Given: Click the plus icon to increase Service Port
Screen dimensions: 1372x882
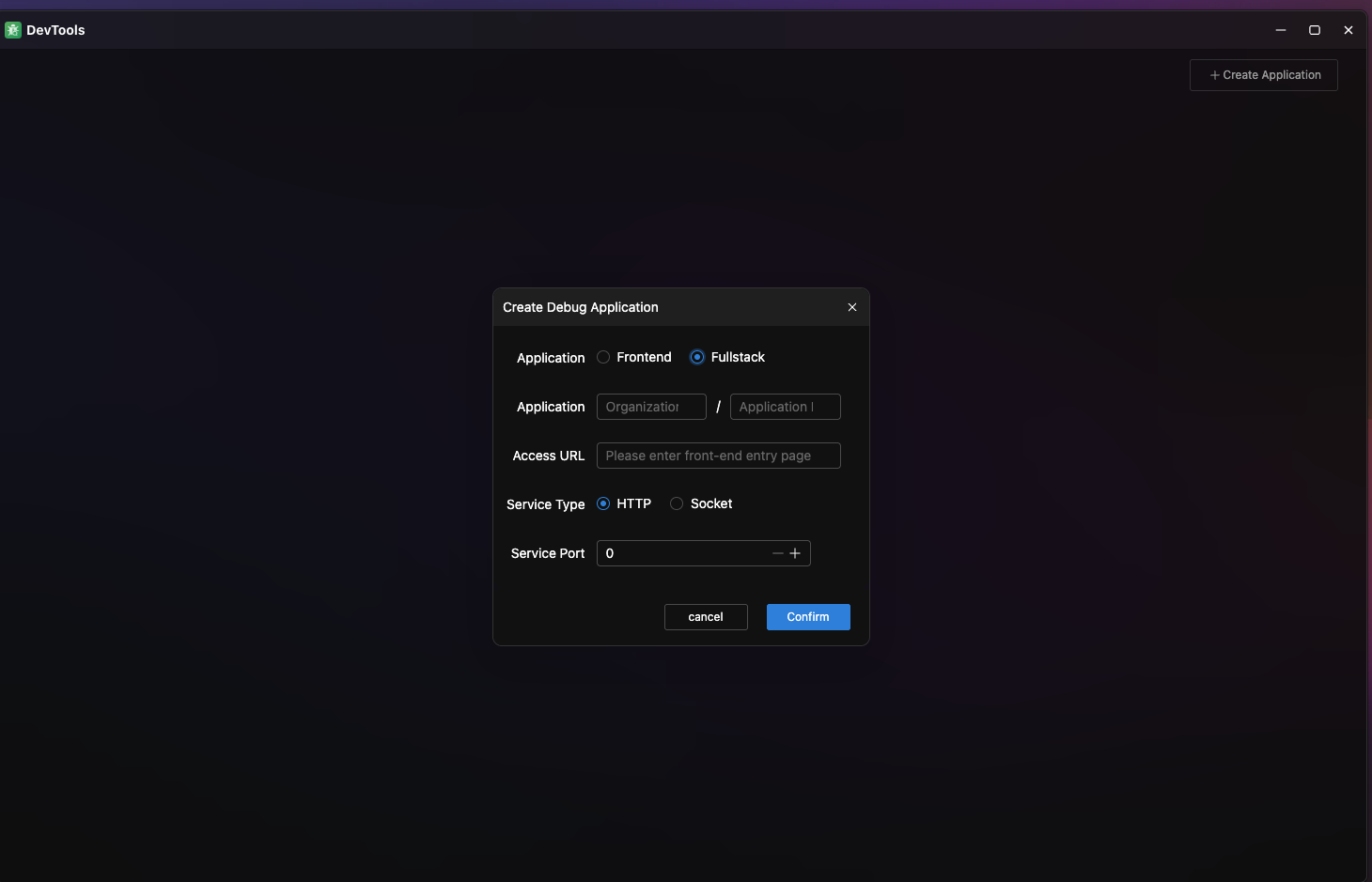Looking at the screenshot, I should pos(795,553).
